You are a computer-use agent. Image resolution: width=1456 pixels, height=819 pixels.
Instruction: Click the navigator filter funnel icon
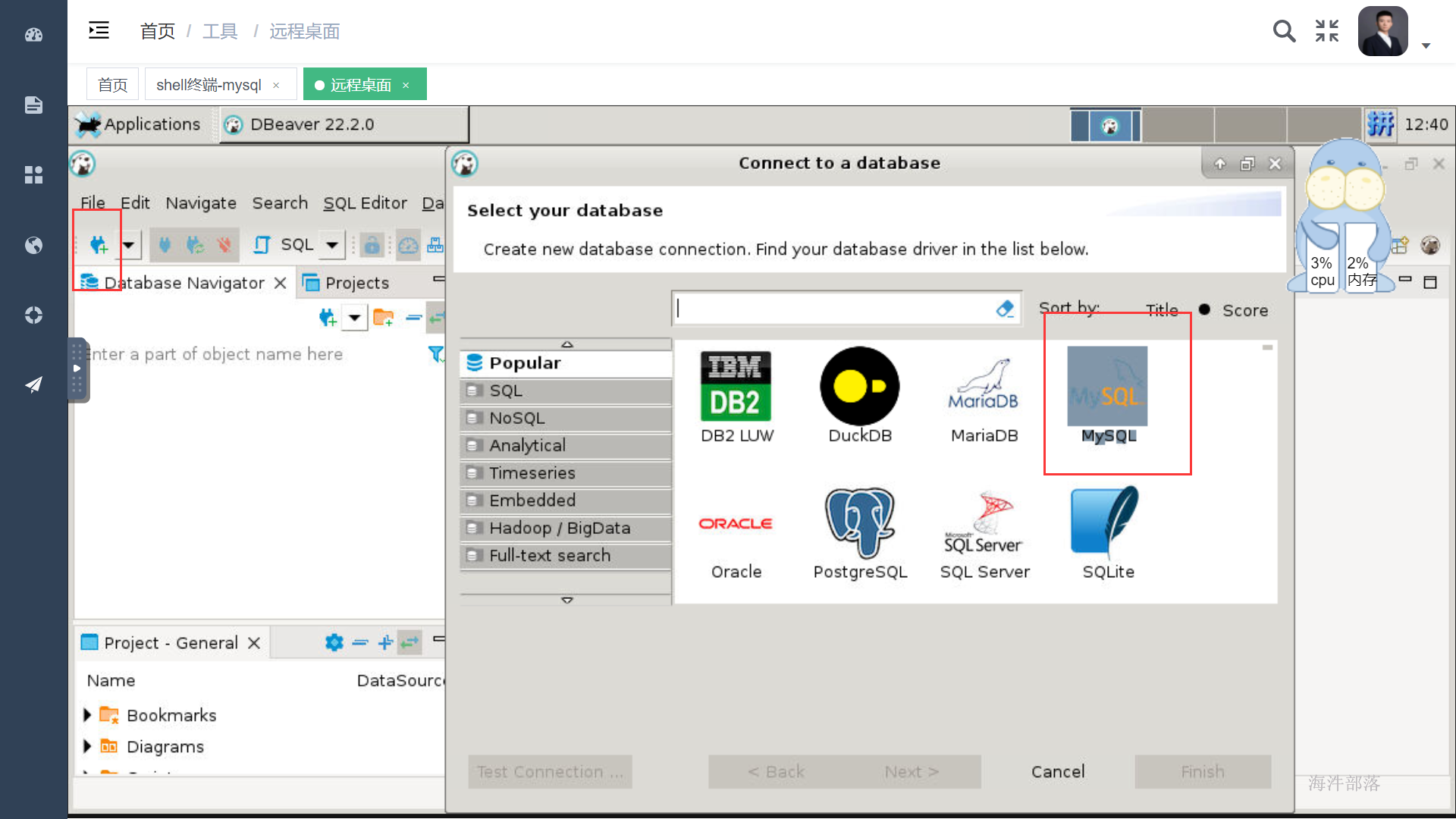[435, 353]
